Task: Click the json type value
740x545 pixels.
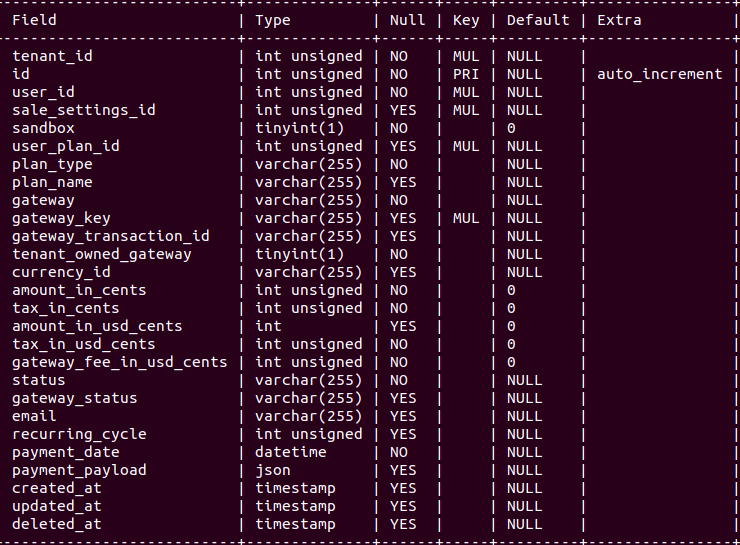Action: click(x=273, y=470)
